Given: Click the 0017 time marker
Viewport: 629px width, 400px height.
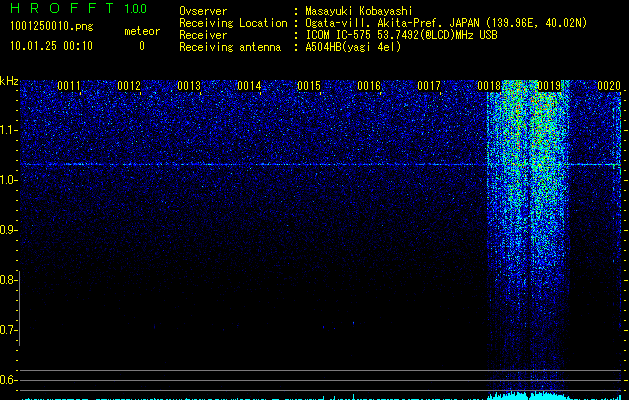Looking at the screenshot, I should [x=429, y=86].
